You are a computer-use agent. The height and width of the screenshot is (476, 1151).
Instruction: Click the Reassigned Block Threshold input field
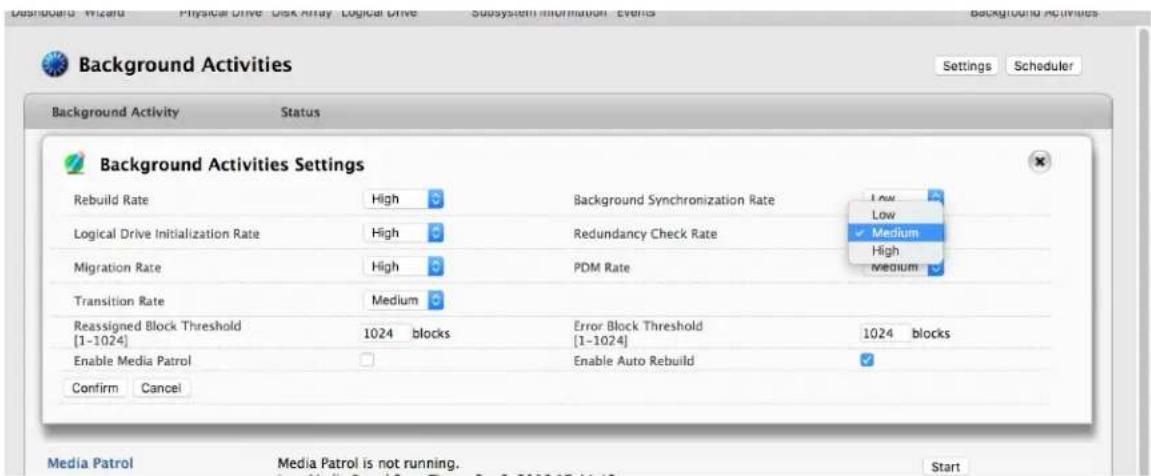[x=384, y=333]
